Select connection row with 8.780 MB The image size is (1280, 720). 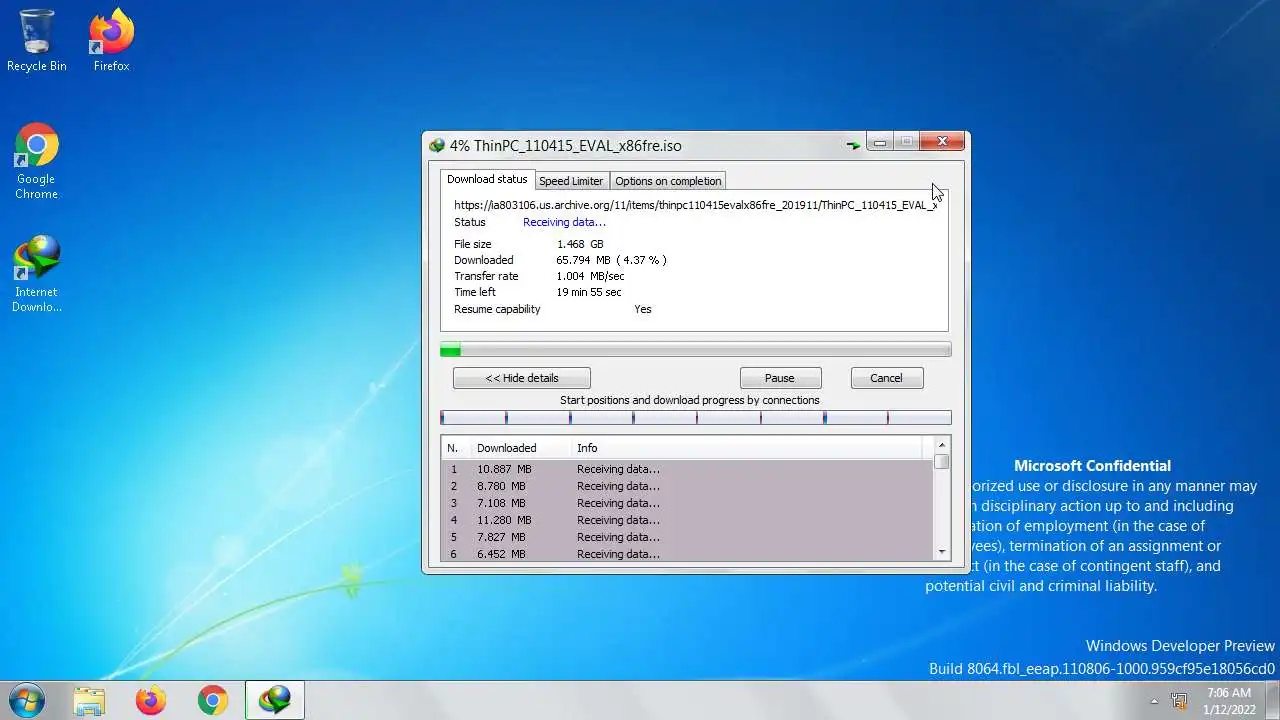tap(687, 486)
